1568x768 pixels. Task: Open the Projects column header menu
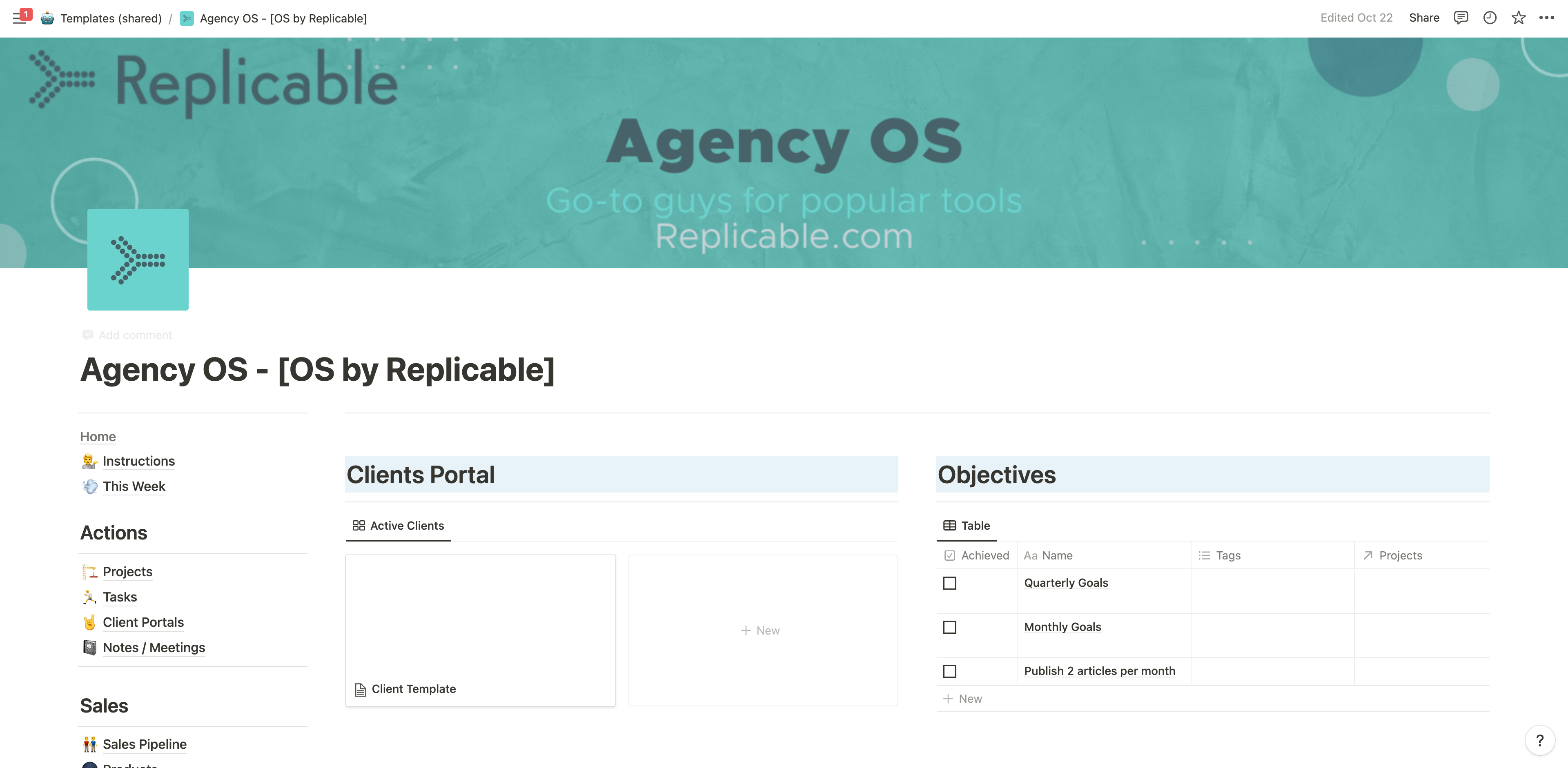pos(1421,555)
